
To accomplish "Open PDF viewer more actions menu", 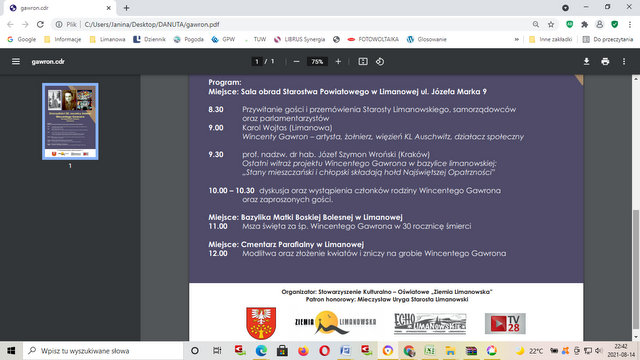I will [x=624, y=62].
